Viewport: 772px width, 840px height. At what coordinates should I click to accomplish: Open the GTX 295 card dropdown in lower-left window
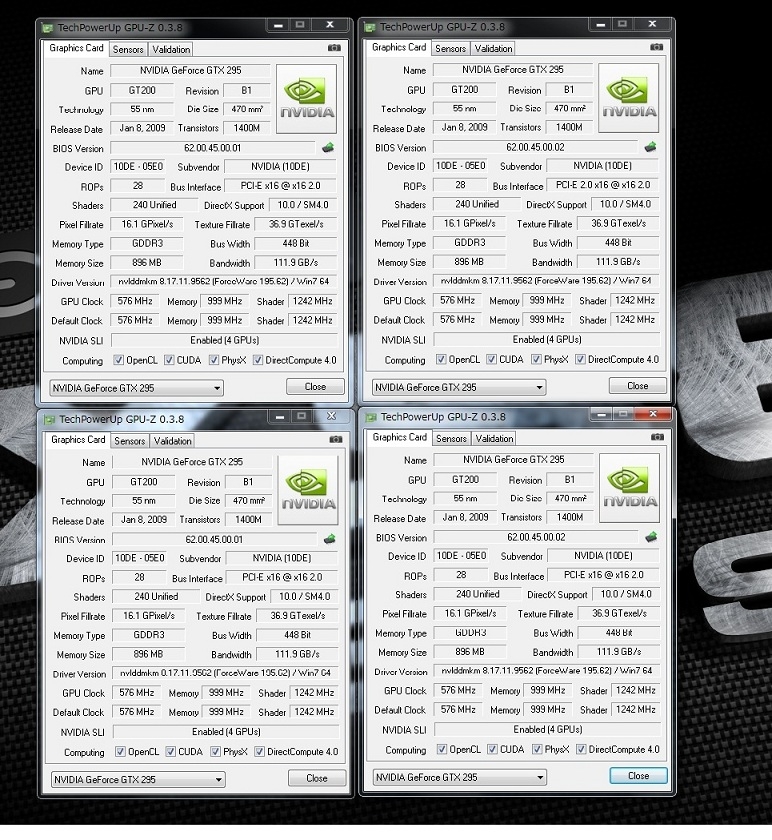tap(138, 779)
